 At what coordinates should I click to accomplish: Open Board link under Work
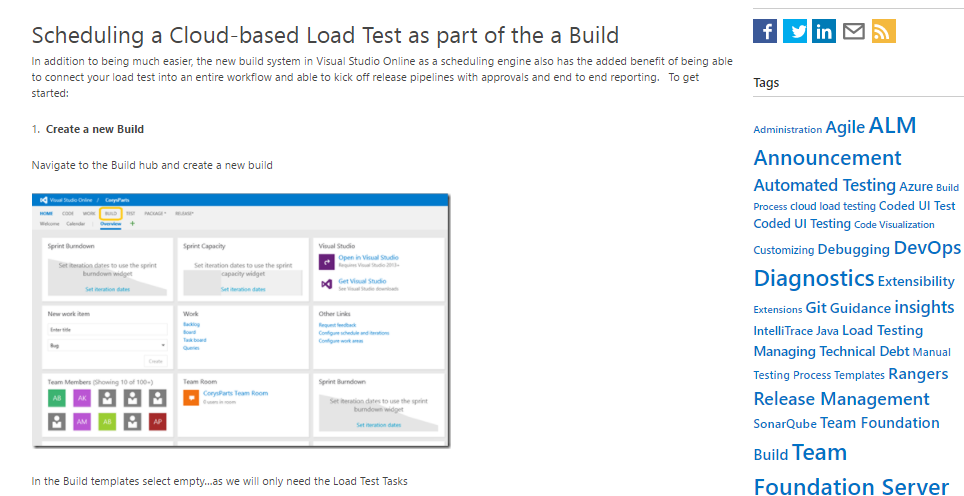pos(189,332)
